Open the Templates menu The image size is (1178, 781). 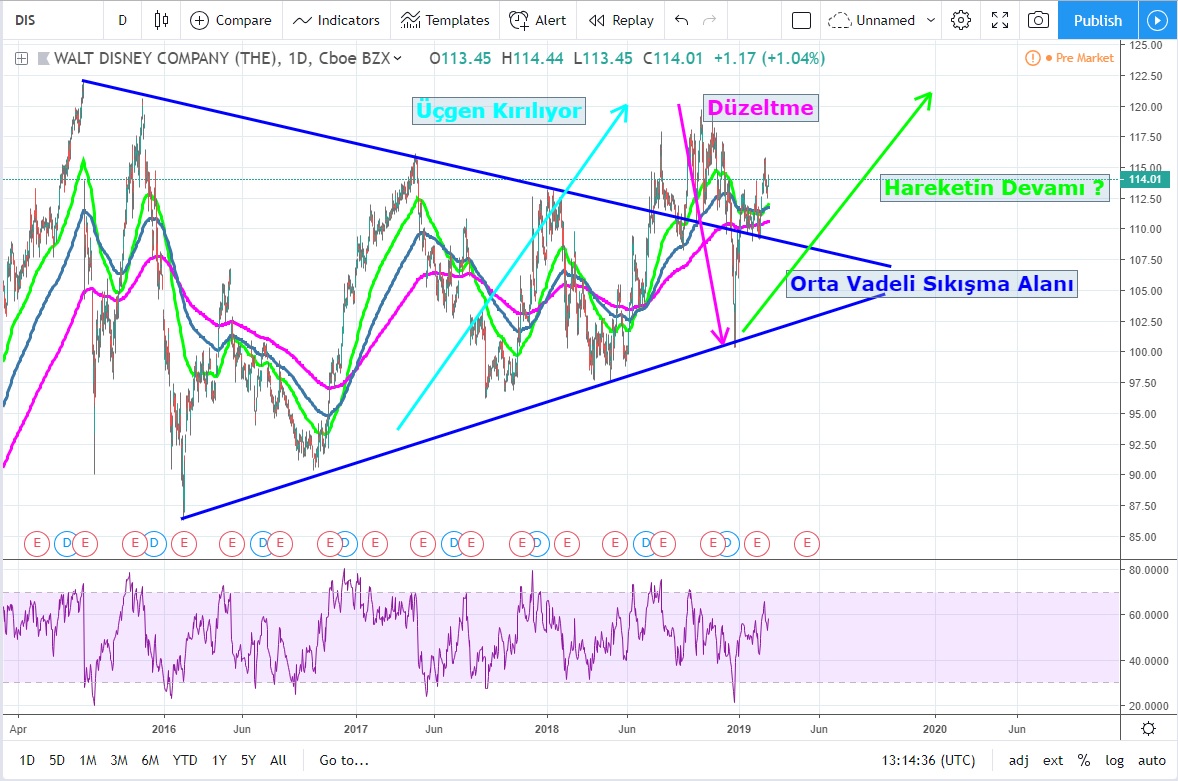(445, 20)
